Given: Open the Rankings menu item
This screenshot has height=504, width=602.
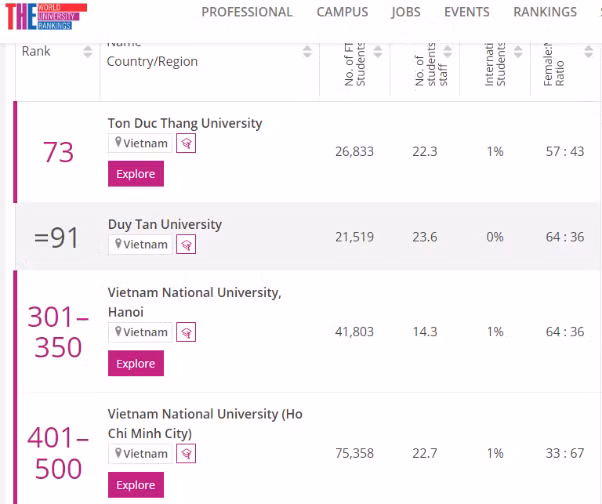Looking at the screenshot, I should pyautogui.click(x=545, y=12).
